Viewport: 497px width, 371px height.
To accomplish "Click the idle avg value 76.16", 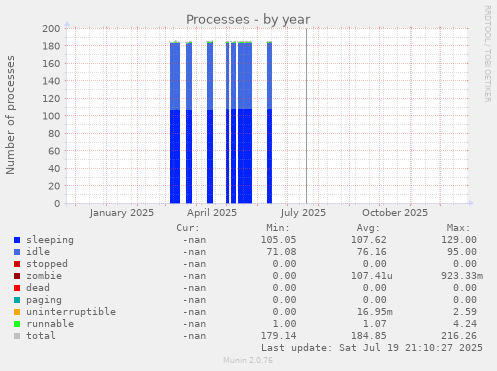I will tap(372, 252).
